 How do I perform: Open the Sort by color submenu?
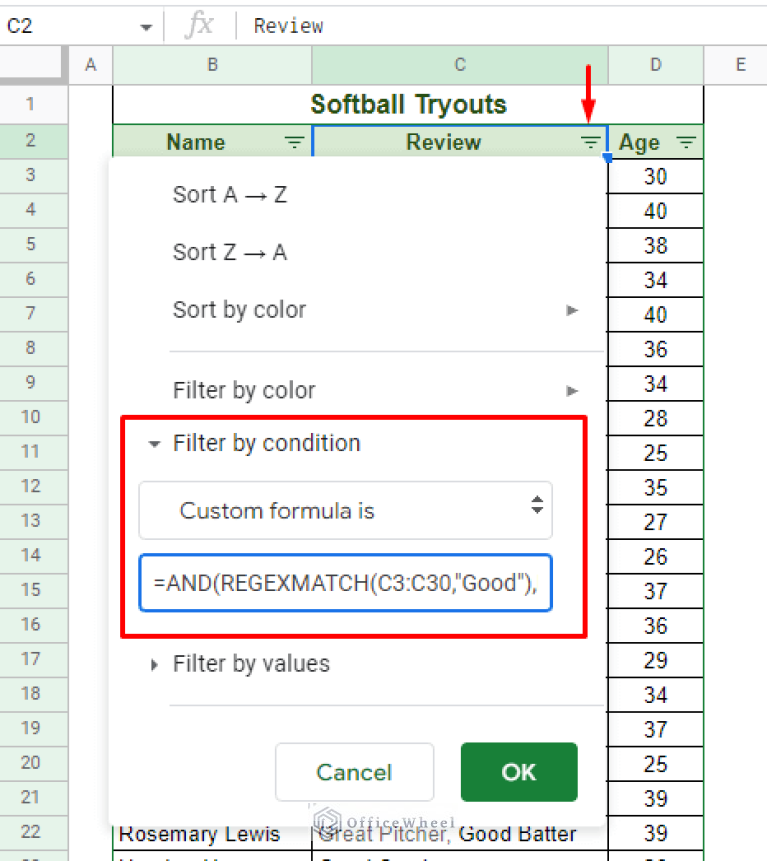coord(240,310)
